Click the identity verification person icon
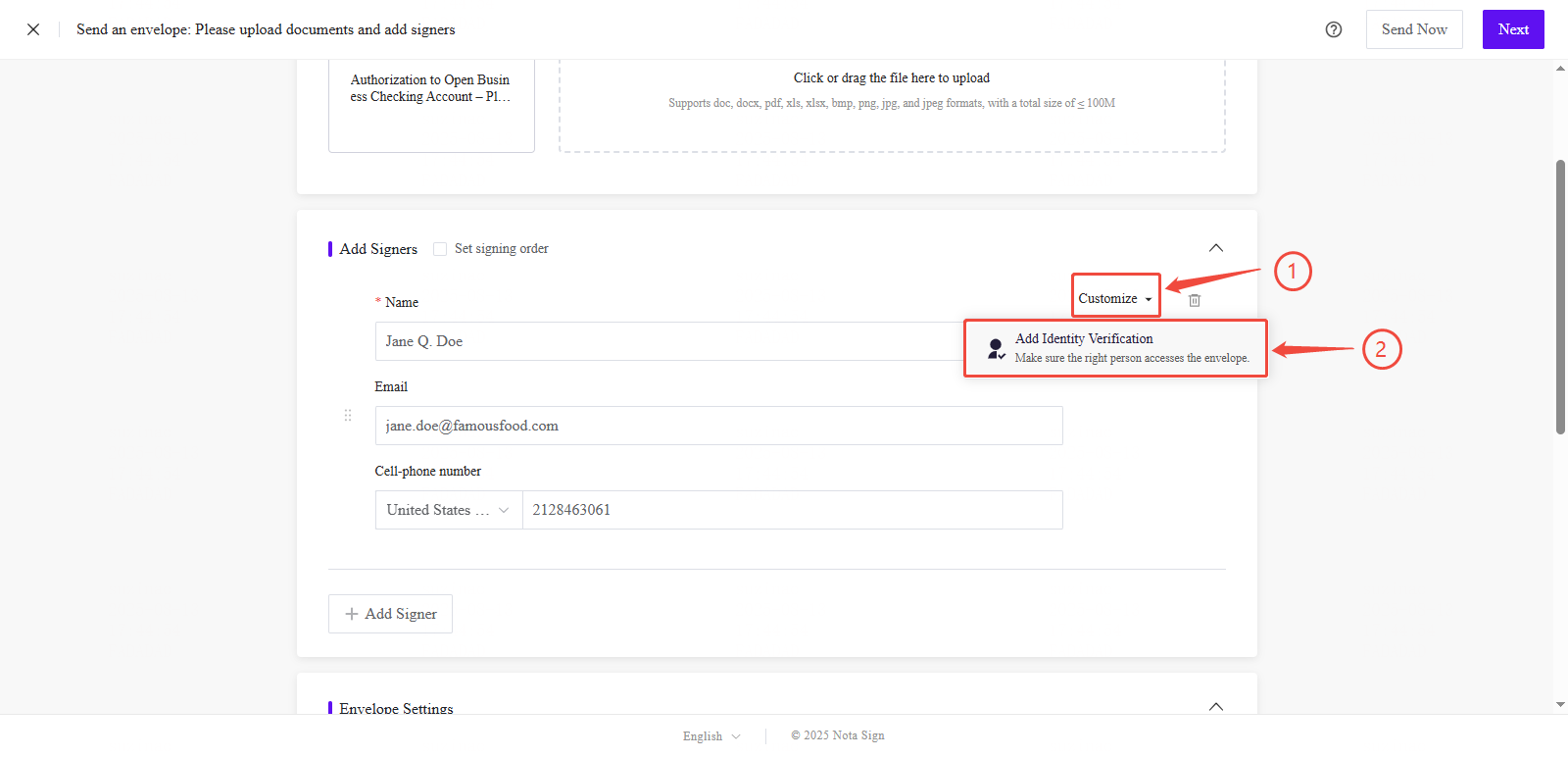This screenshot has width=1568, height=758. point(995,348)
